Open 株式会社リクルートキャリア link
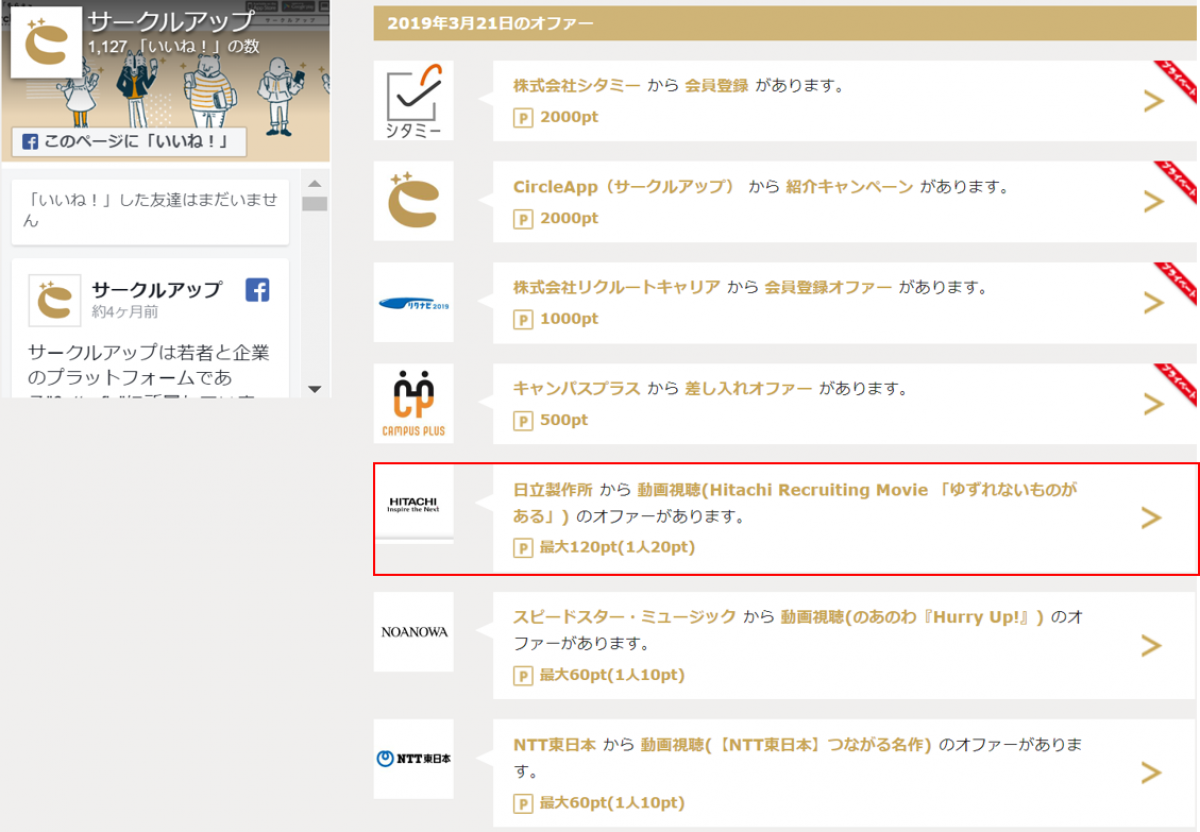This screenshot has width=1200, height=832. pyautogui.click(x=616, y=287)
